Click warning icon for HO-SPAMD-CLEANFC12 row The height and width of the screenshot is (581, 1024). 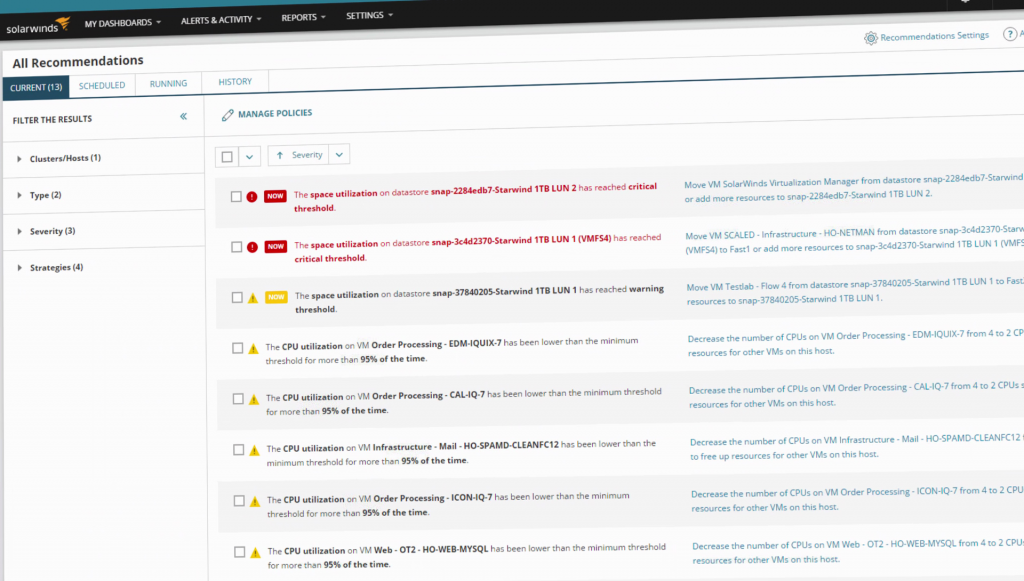255,450
